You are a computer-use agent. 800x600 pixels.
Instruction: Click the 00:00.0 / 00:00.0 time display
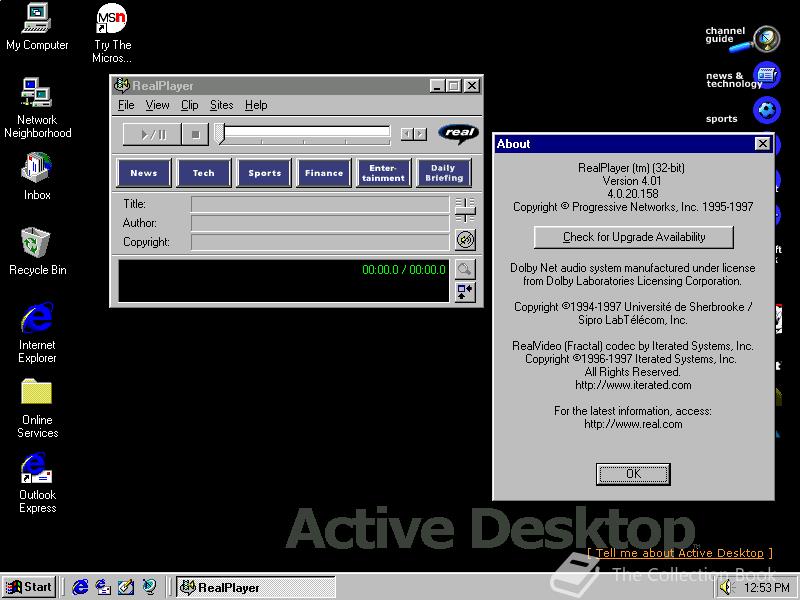click(x=404, y=270)
